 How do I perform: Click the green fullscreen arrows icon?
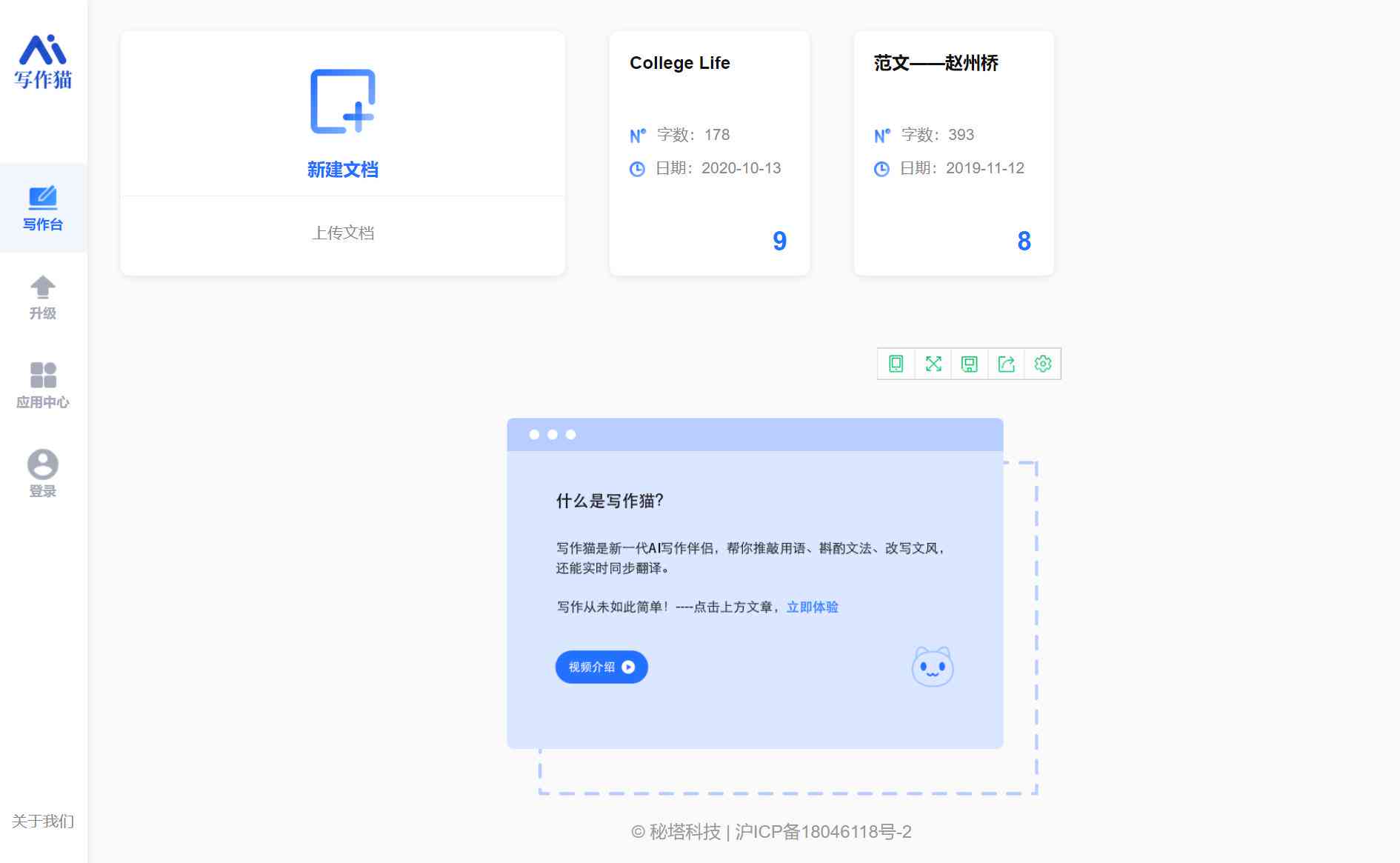click(933, 364)
